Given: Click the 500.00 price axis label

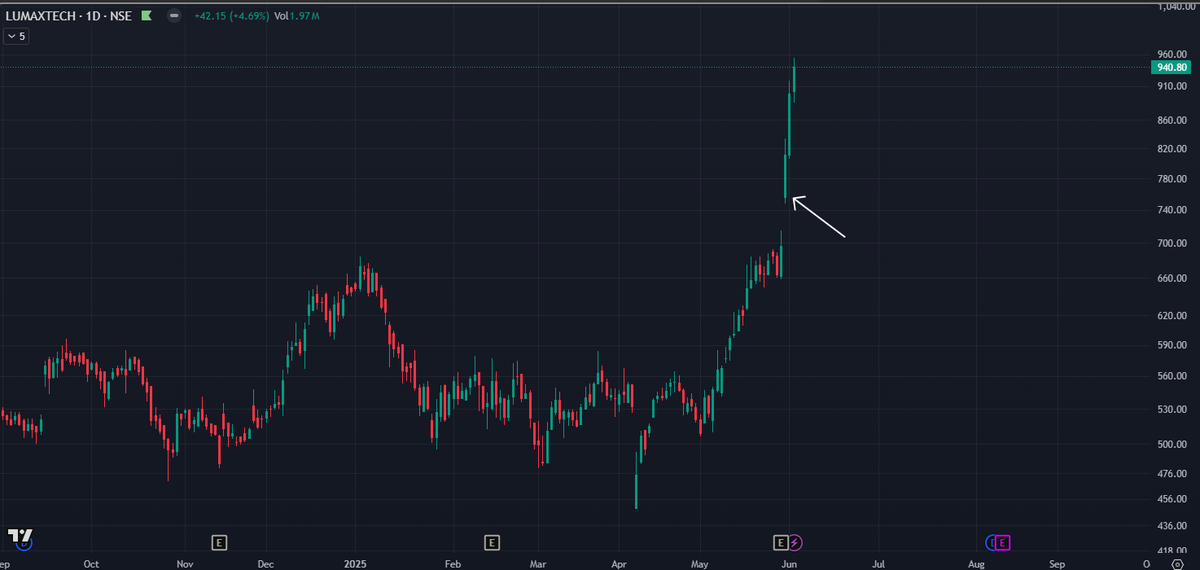Looking at the screenshot, I should point(1171,444).
